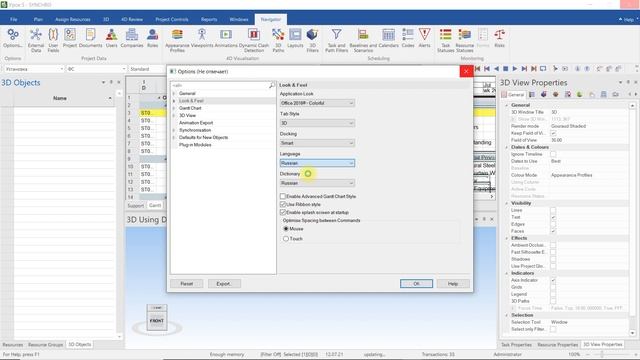
Task: Click the Reset button
Action: click(187, 284)
